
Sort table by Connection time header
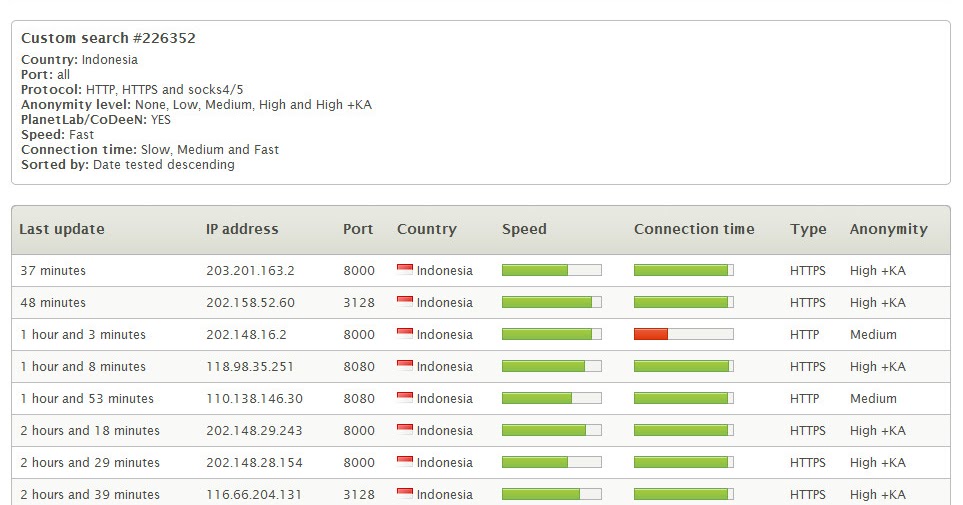coord(694,229)
